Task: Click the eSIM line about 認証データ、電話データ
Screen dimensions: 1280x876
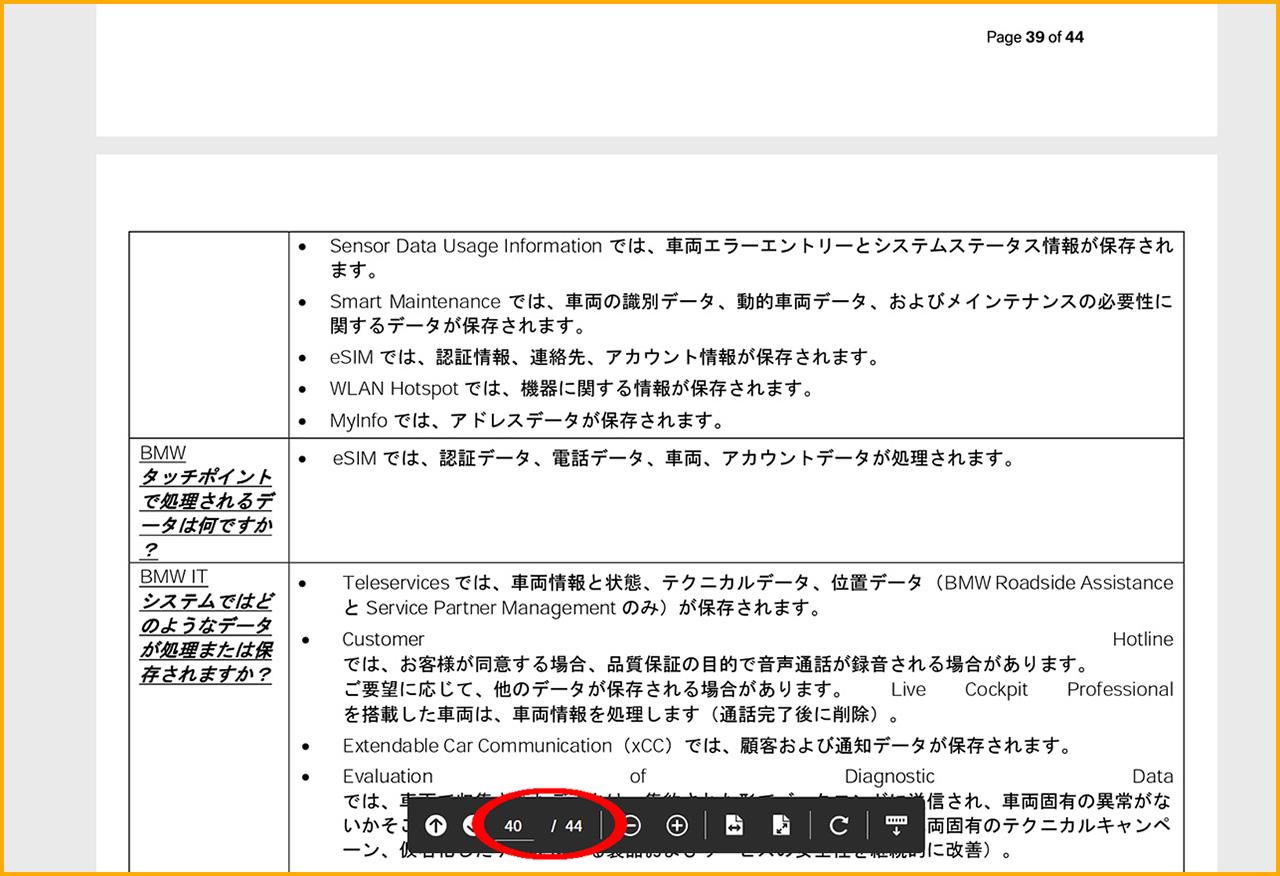Action: pyautogui.click(x=675, y=459)
